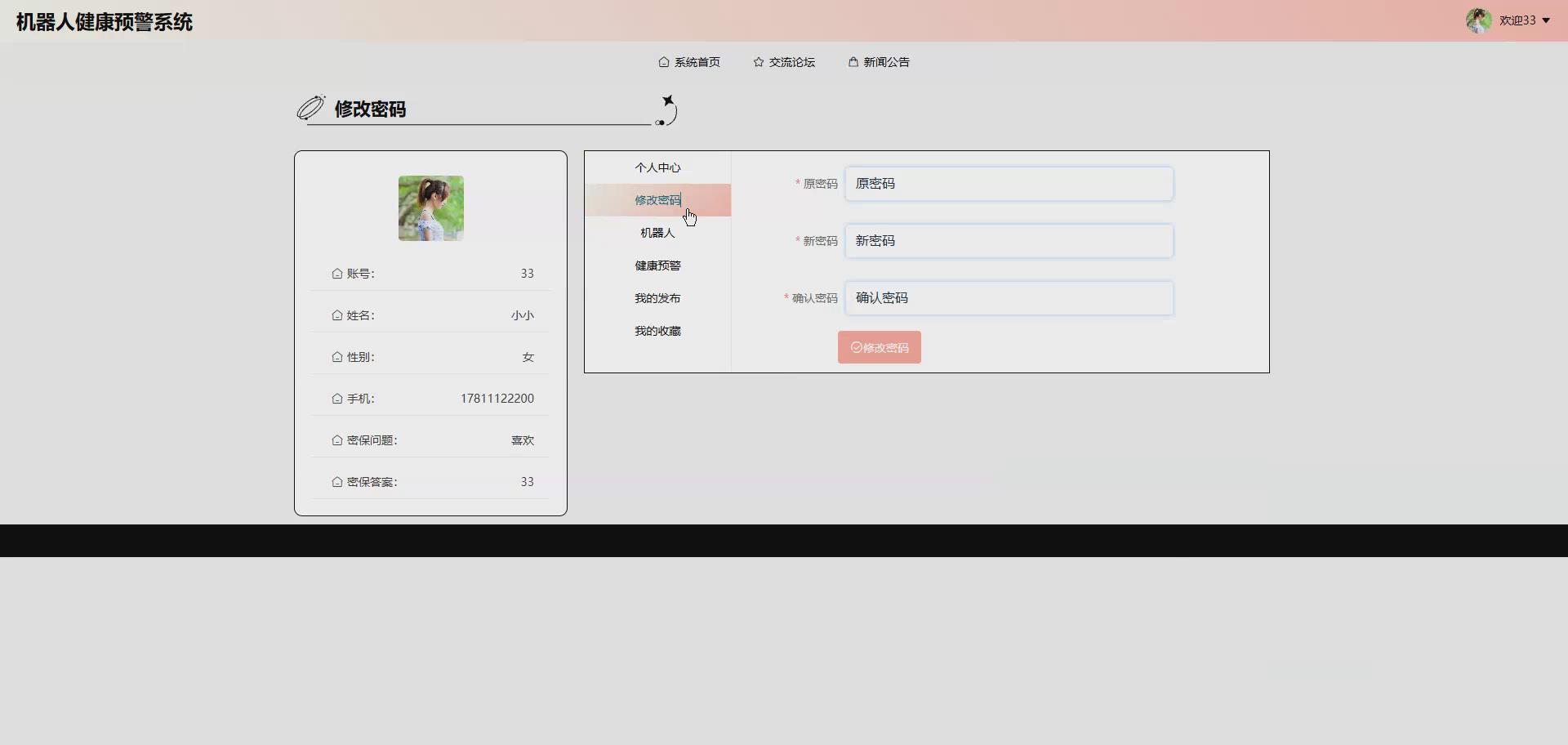Click the user avatar in the top-right corner

point(1479,20)
